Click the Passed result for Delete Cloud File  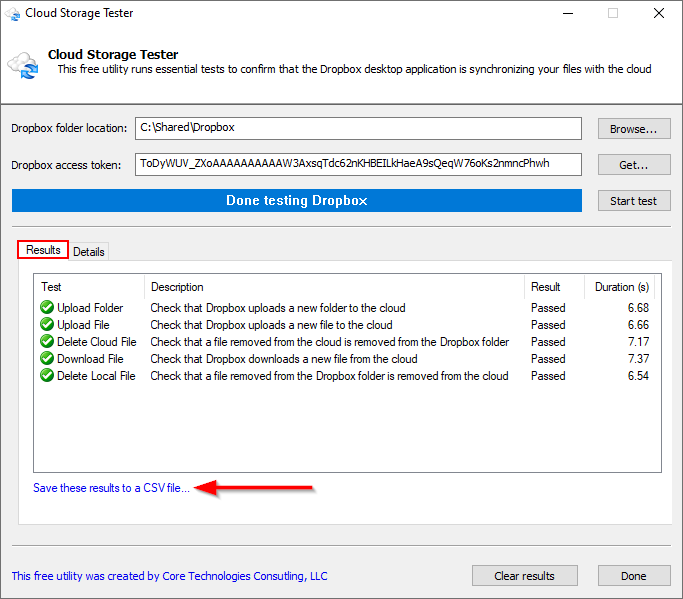click(x=548, y=342)
